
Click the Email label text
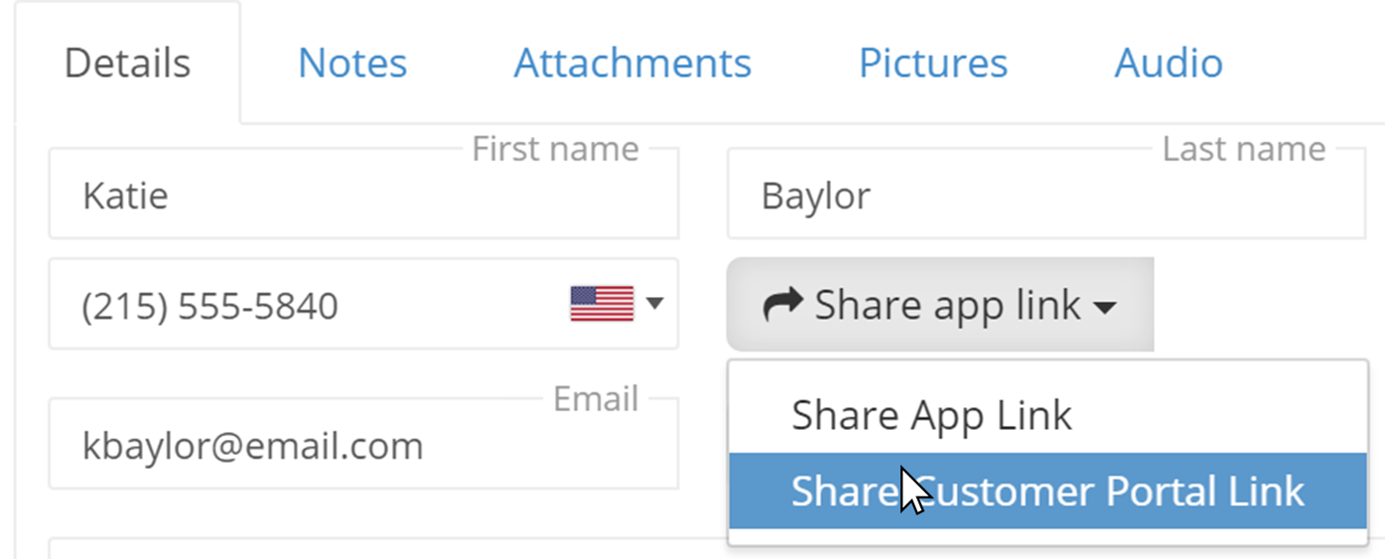pyautogui.click(x=596, y=399)
